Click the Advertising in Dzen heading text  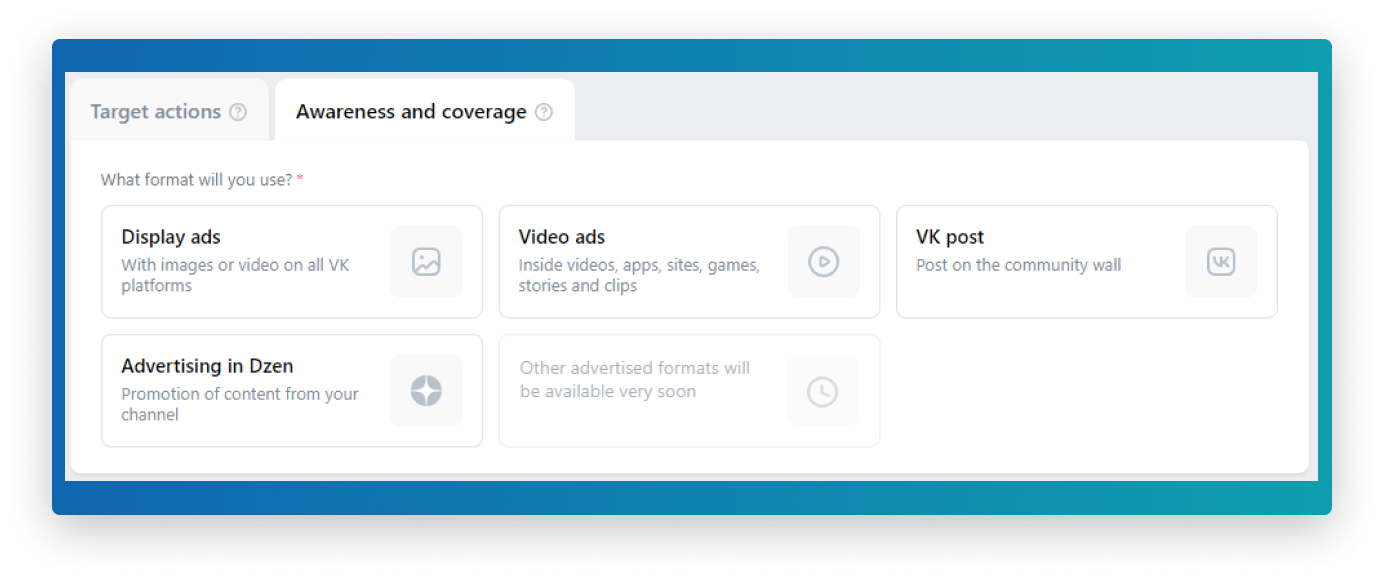point(206,366)
